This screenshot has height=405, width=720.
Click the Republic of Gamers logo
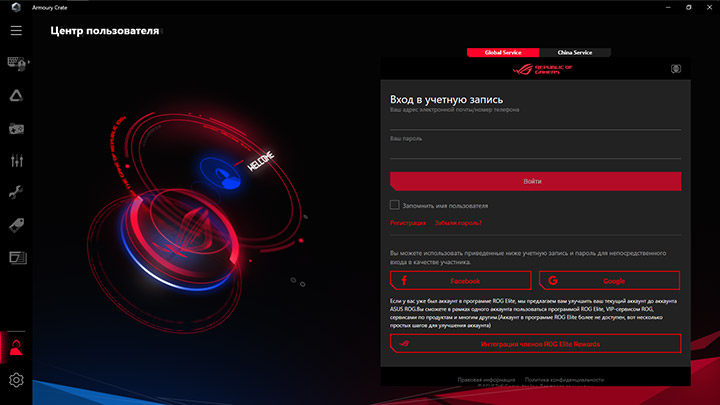click(x=542, y=69)
